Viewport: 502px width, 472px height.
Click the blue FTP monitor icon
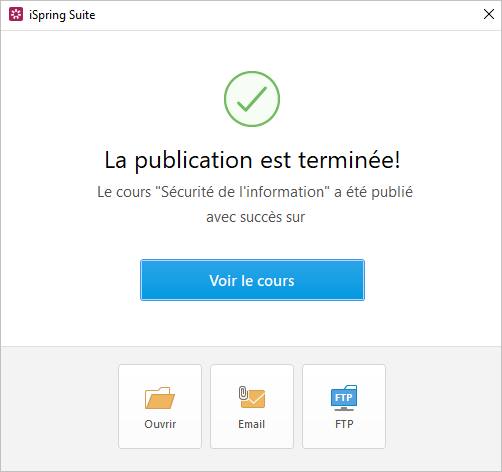pyautogui.click(x=344, y=398)
